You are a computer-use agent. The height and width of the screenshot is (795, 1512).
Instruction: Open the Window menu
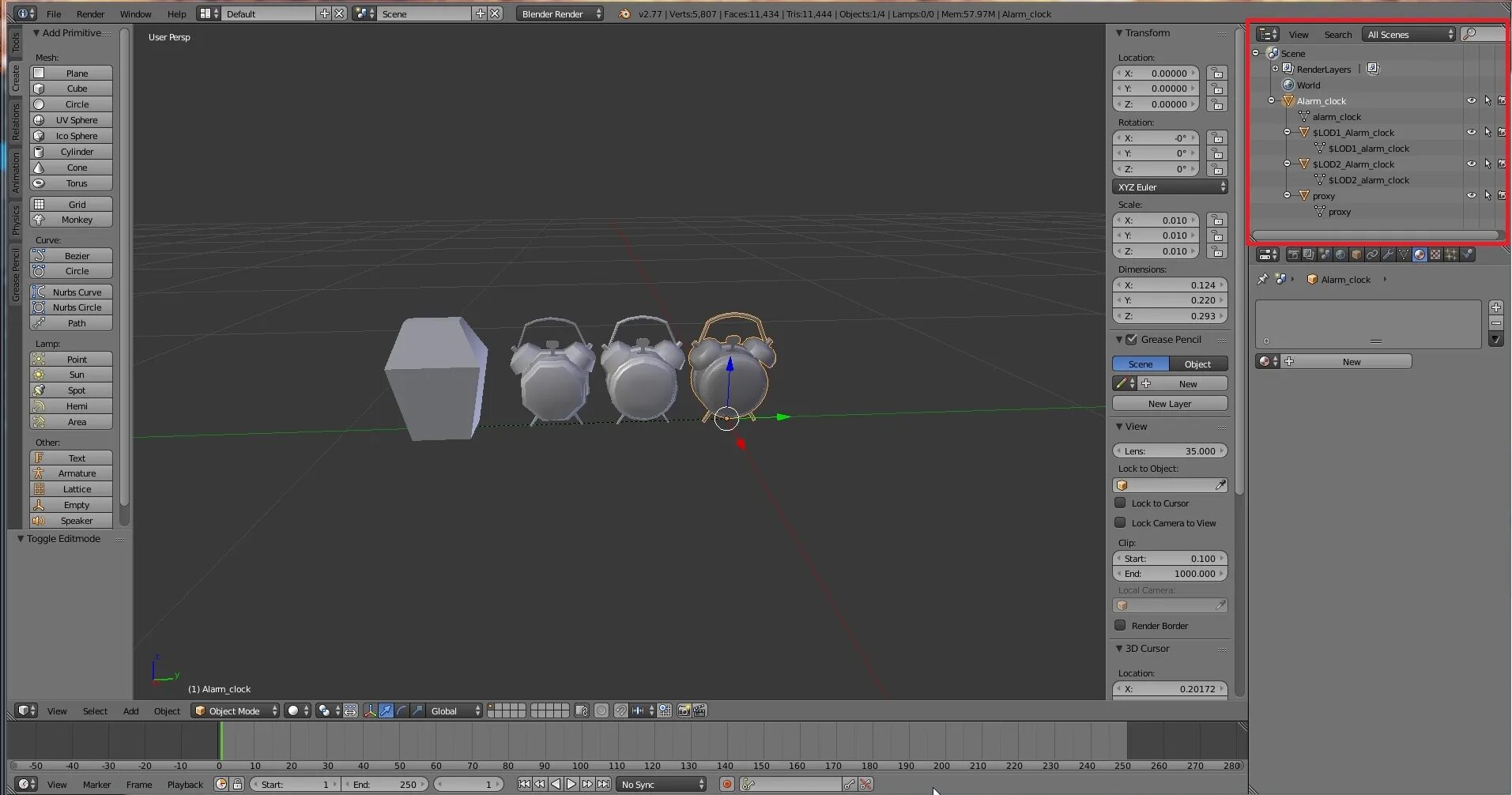[x=135, y=13]
